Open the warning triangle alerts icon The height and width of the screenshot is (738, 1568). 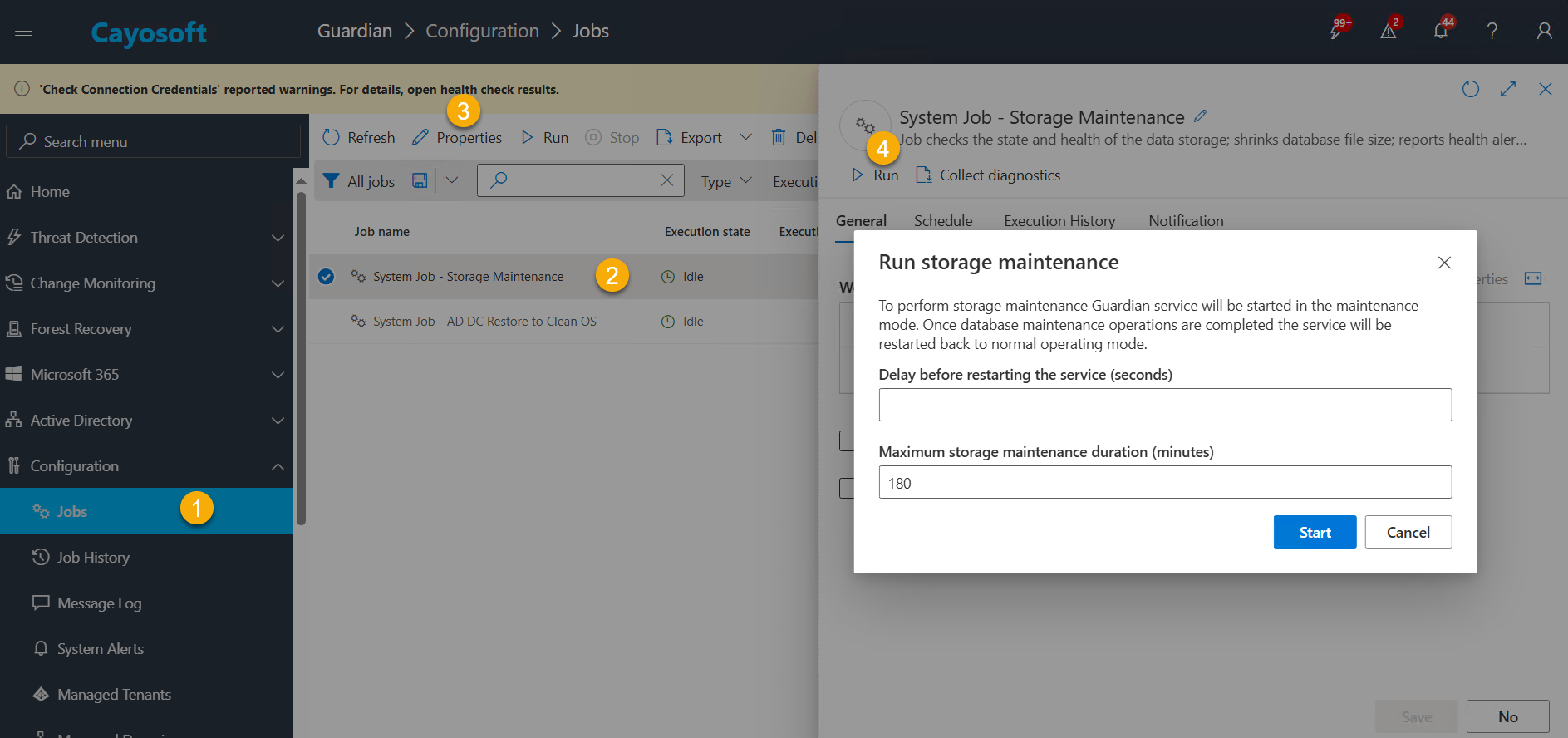pos(1389,31)
